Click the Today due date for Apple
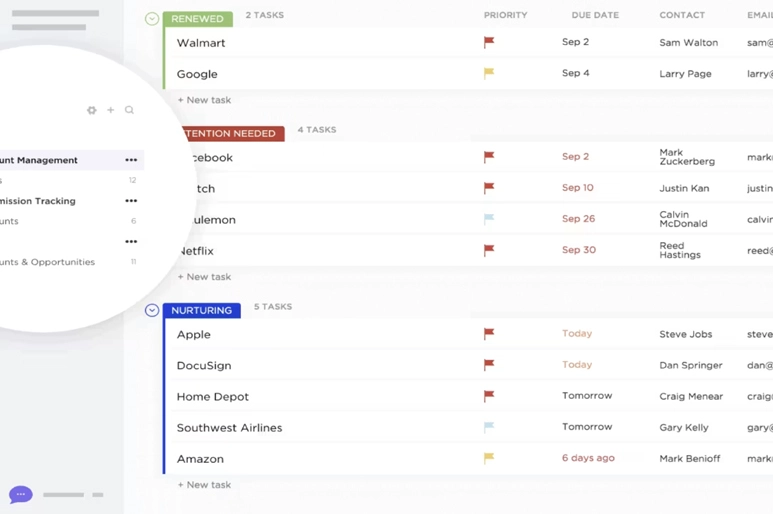Screen dimensions: 773x514 pos(577,334)
